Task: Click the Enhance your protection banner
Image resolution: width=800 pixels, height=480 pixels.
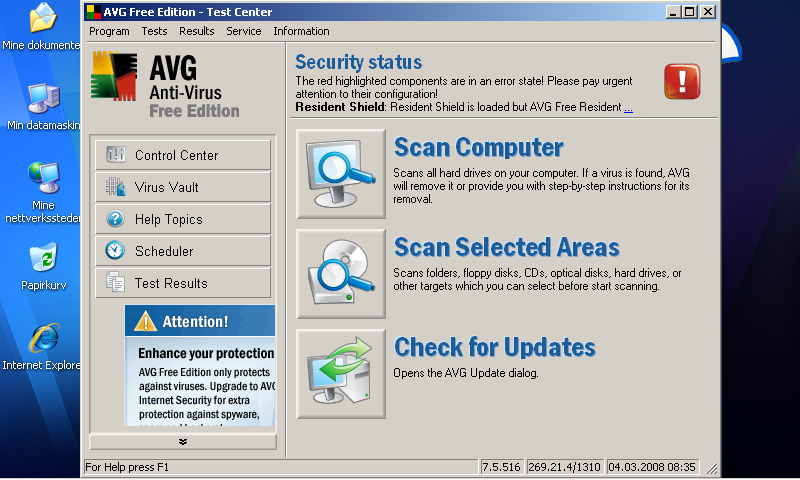Action: 200,365
